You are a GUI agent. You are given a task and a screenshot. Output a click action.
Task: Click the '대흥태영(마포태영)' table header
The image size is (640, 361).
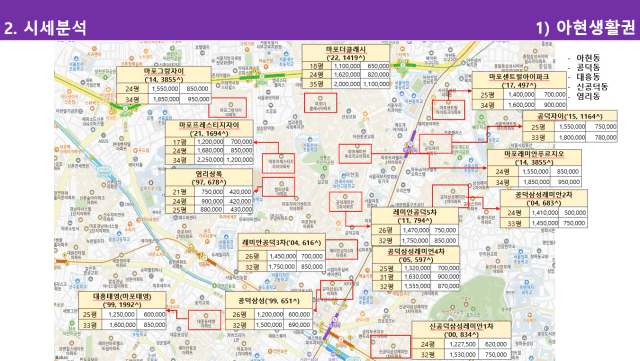(122, 300)
